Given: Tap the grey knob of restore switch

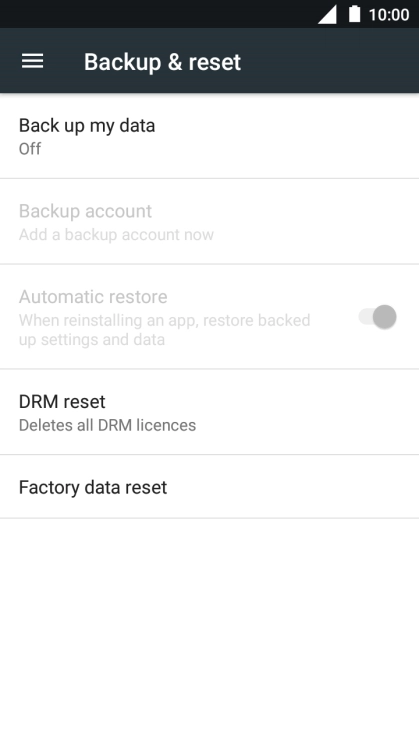Looking at the screenshot, I should pos(385,317).
